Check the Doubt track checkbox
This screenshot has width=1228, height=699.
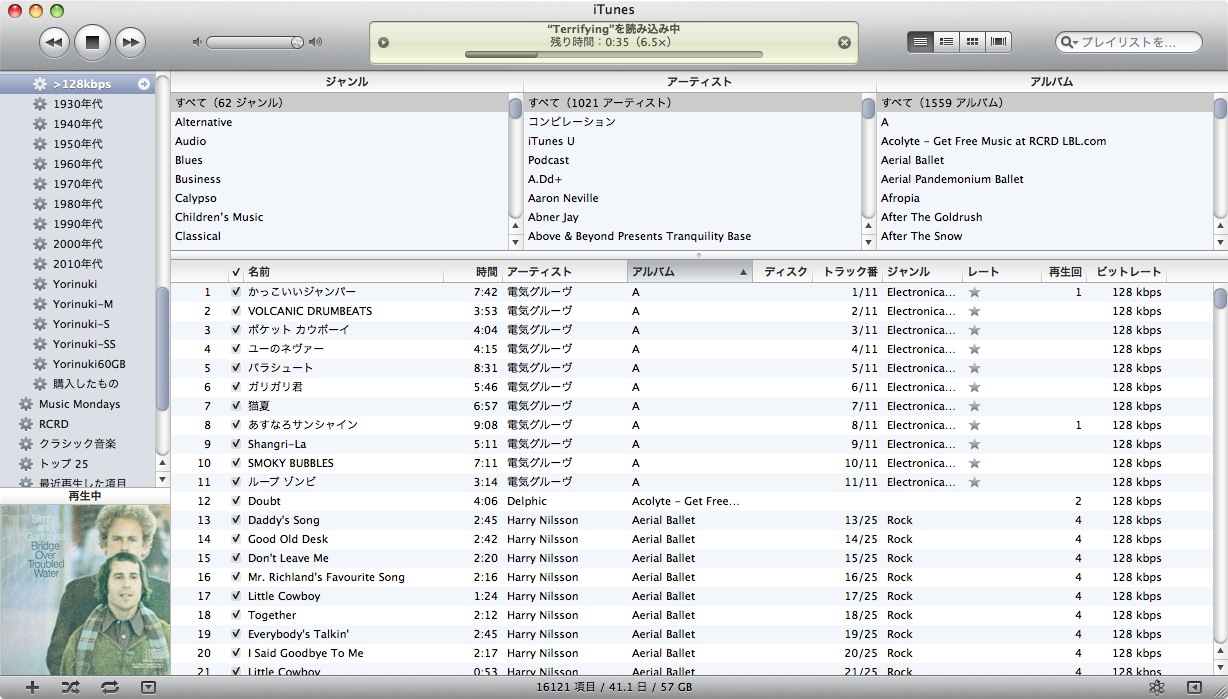pyautogui.click(x=236, y=501)
